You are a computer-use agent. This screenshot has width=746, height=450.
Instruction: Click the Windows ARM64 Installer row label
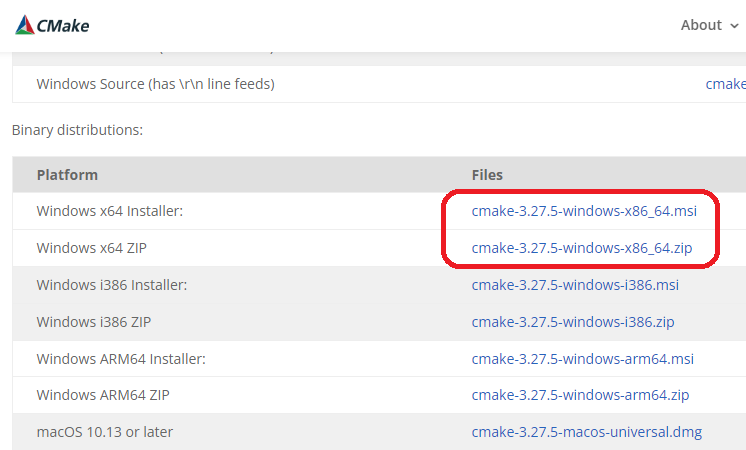(x=121, y=359)
